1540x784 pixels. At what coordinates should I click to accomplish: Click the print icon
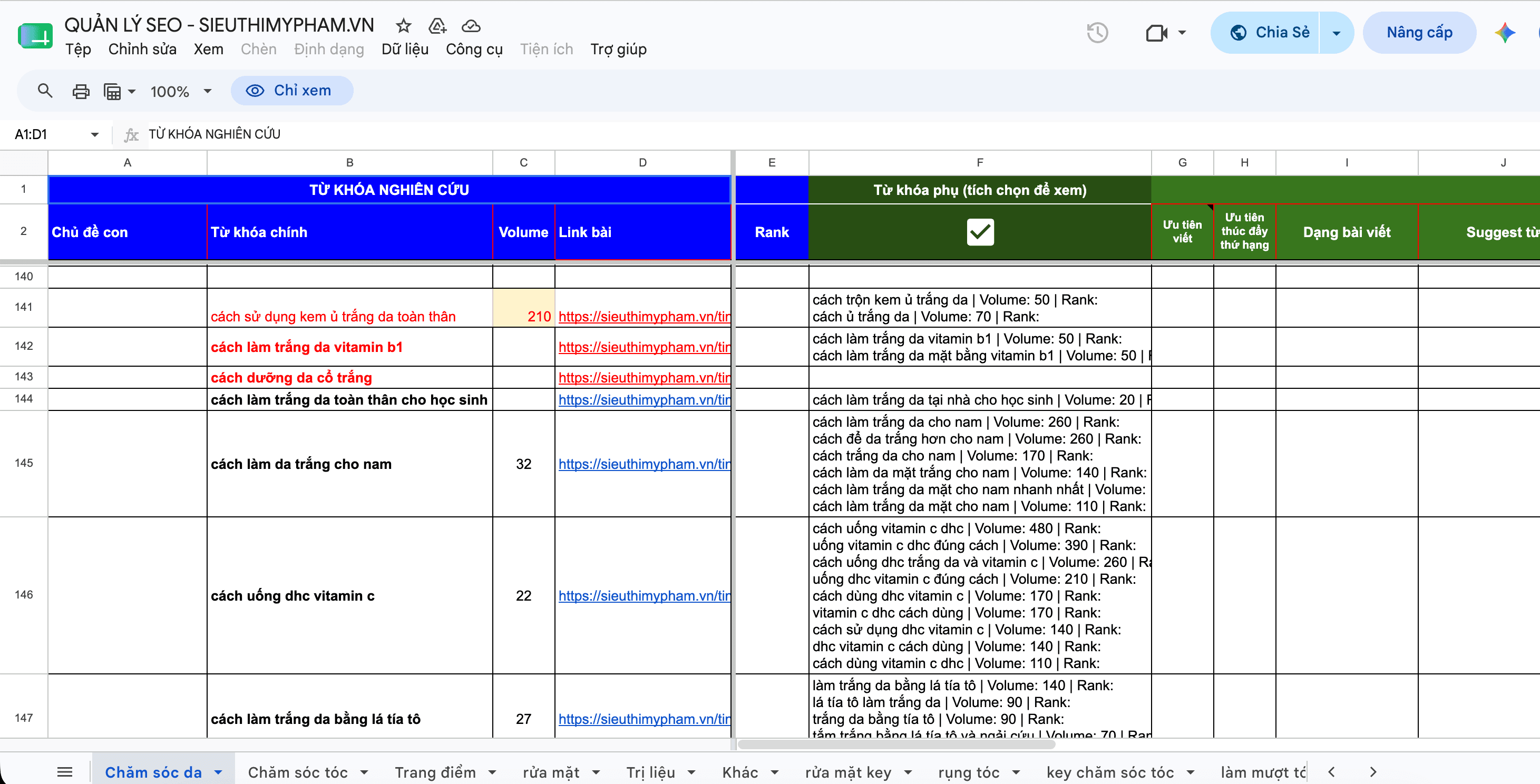pos(81,92)
